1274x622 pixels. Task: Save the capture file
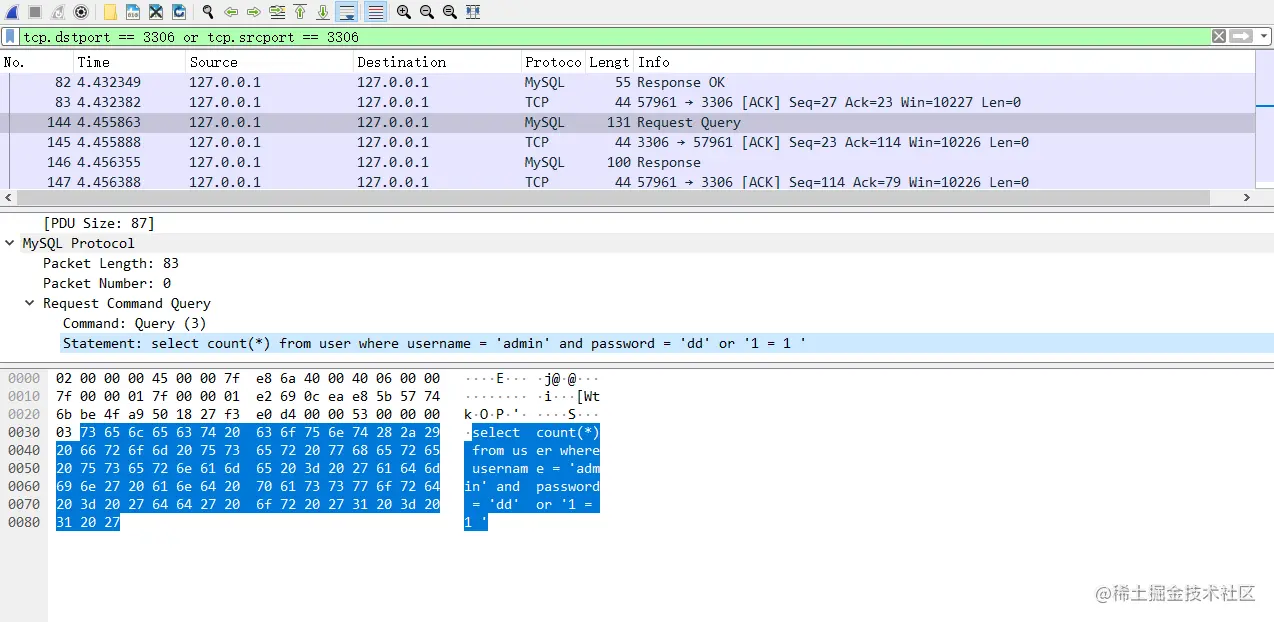point(133,12)
